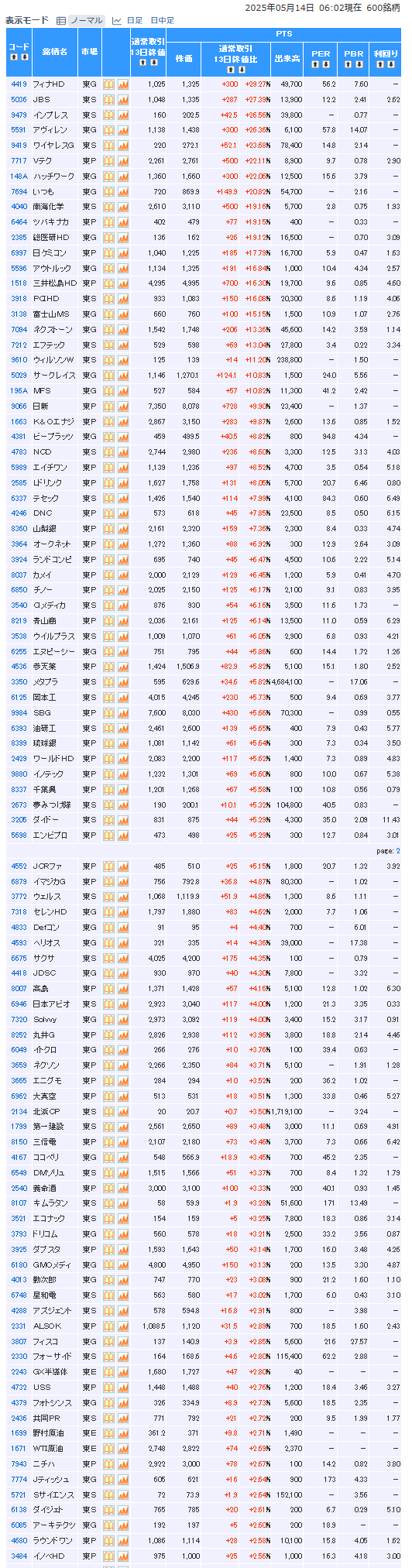
Task: Sort 13日終値比 column descending
Action: click(x=240, y=70)
